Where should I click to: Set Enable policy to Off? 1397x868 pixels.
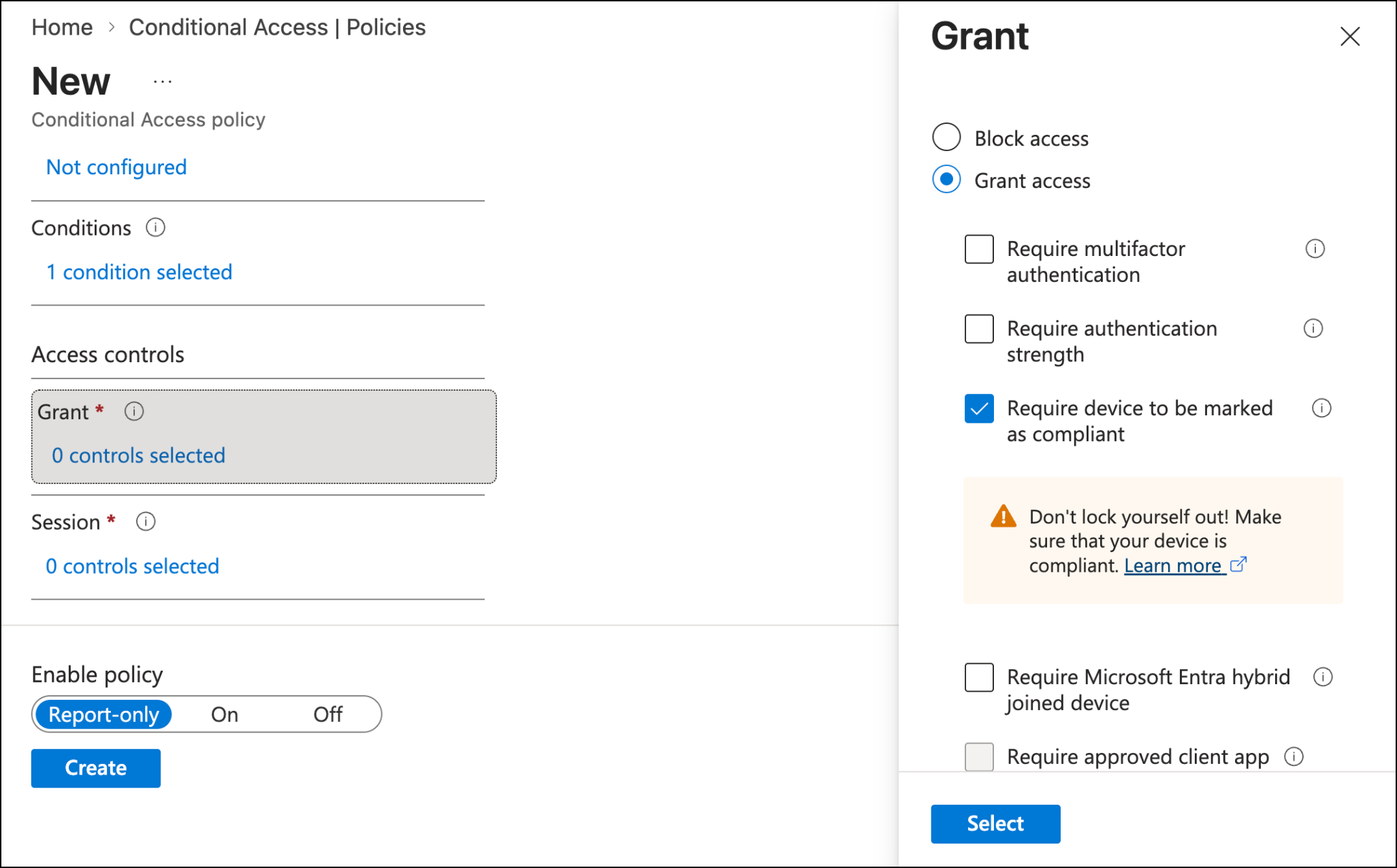pos(327,714)
